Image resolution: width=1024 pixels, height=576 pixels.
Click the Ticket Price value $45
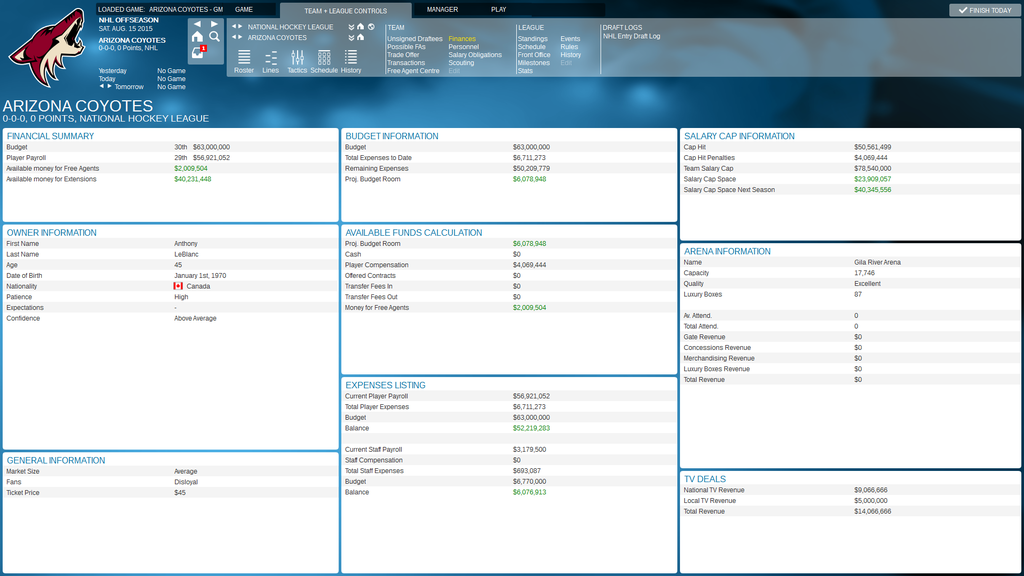pyautogui.click(x=180, y=493)
